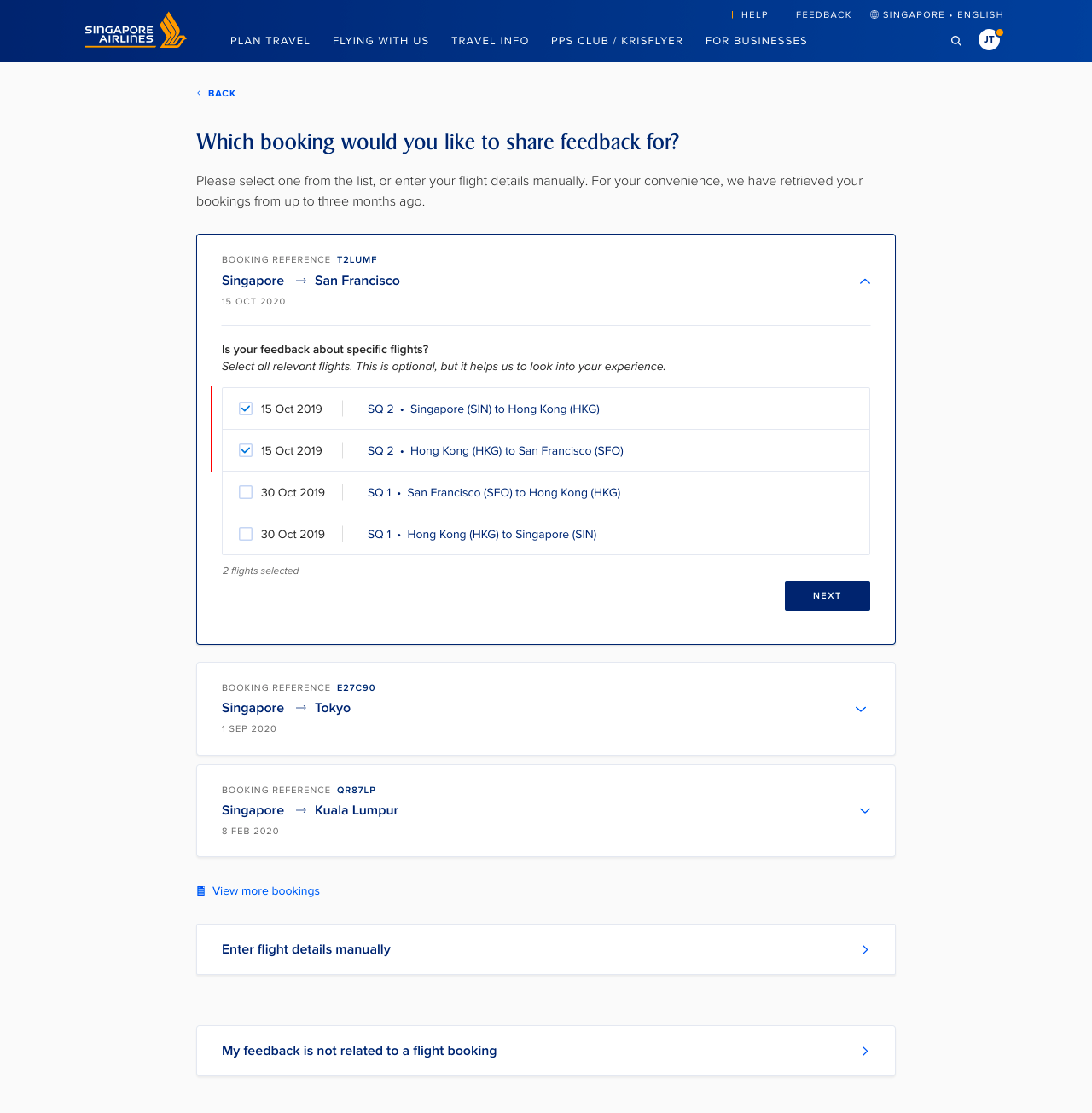Check San Francisco to Hong Kong flight
Screen dimensions: 1092x1113
(x=246, y=492)
